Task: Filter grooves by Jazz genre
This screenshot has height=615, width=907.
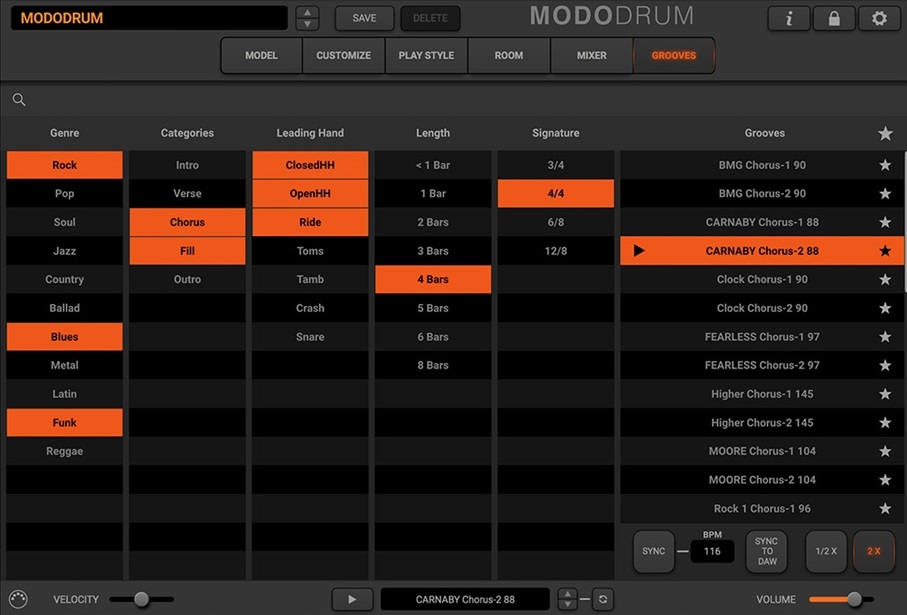Action: (x=65, y=251)
